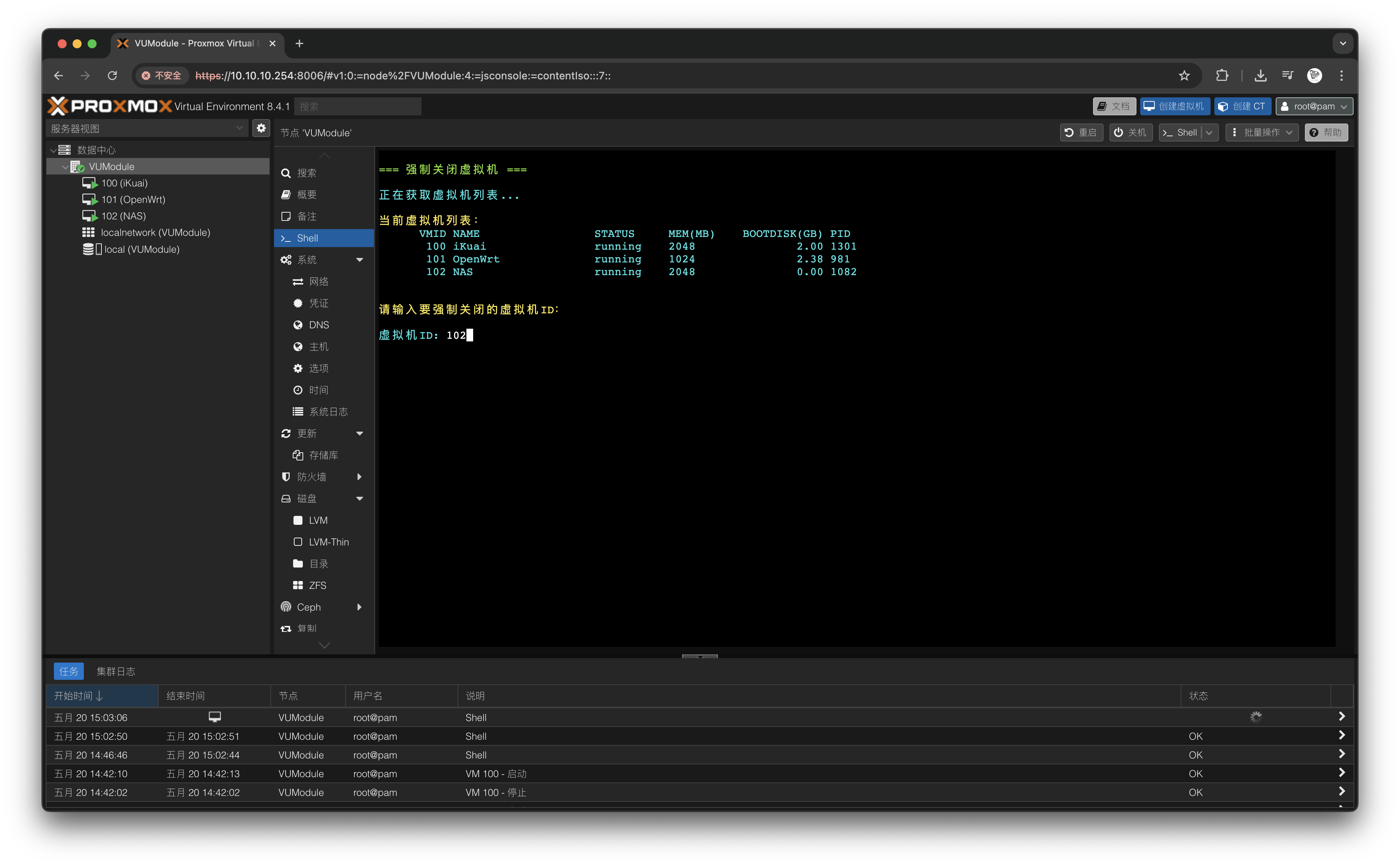Expand the Ceph submenu arrow

tap(359, 607)
